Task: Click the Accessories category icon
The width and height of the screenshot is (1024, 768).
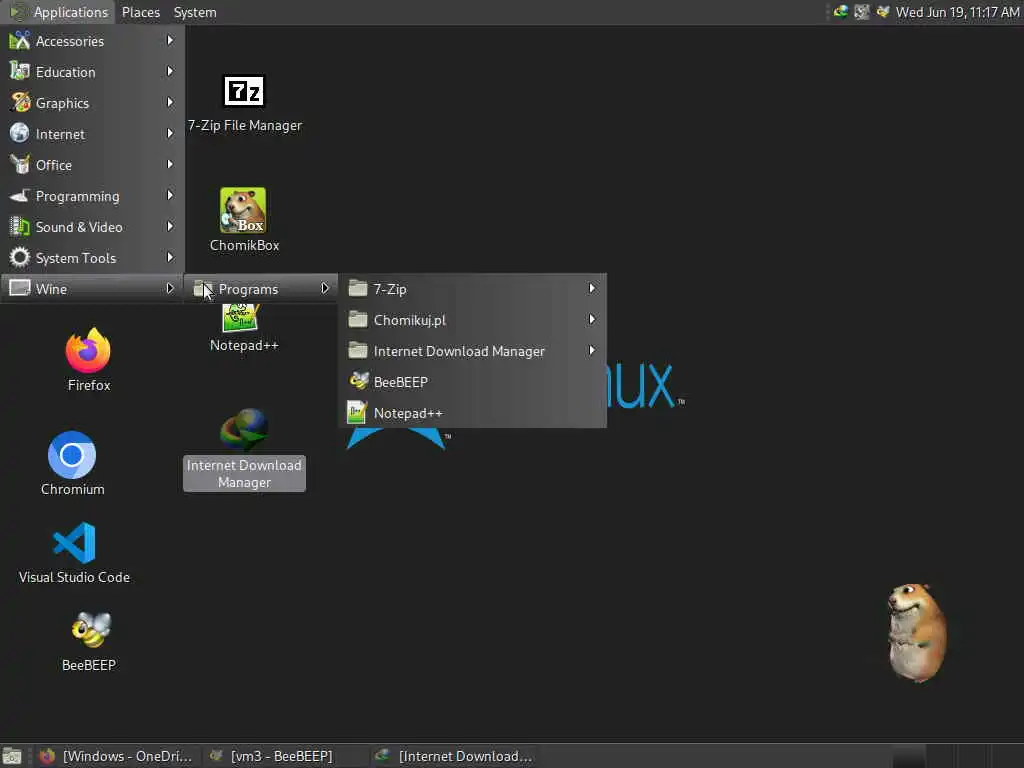Action: (x=20, y=40)
